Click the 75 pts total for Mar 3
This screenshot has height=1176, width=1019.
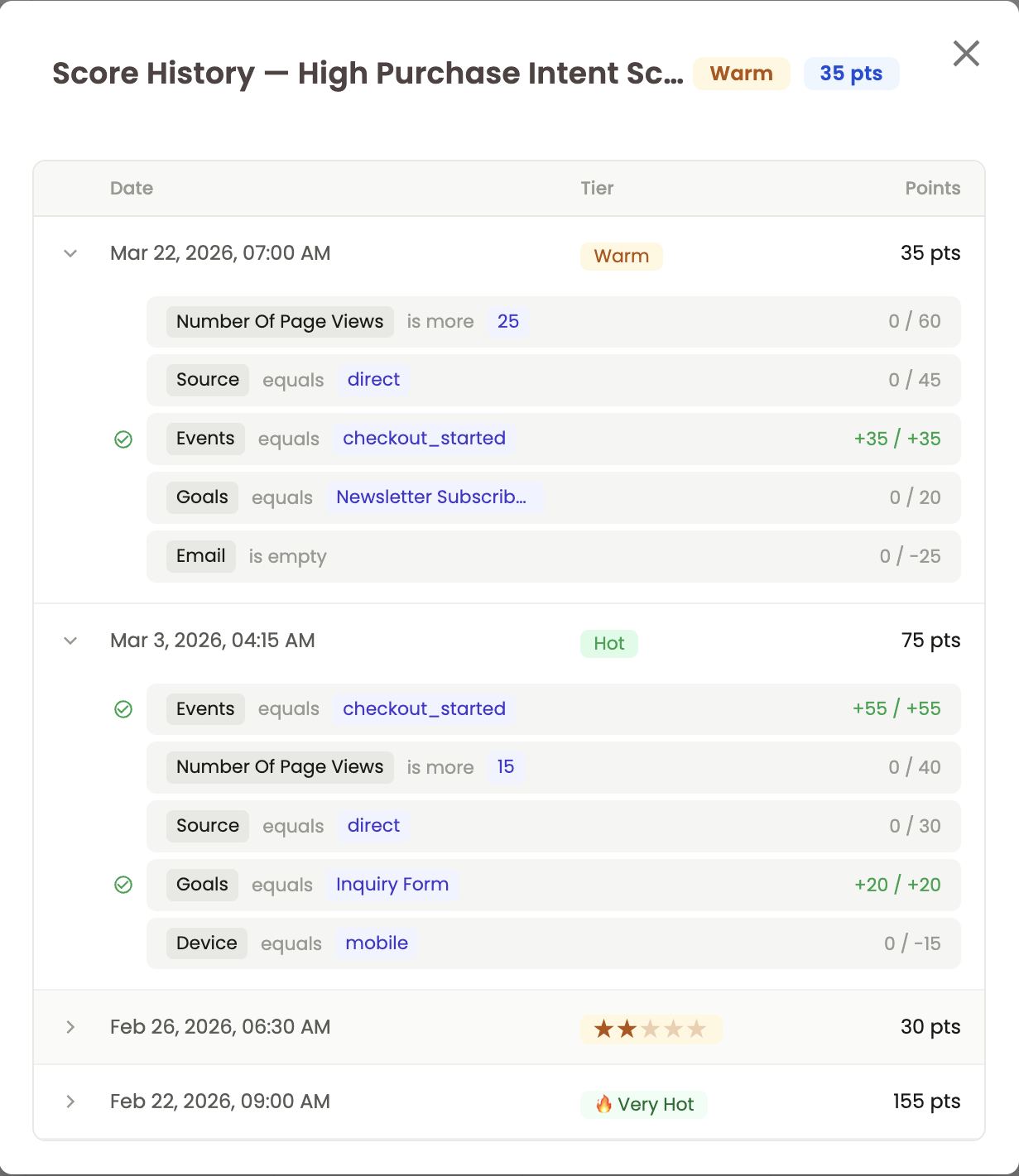[930, 641]
